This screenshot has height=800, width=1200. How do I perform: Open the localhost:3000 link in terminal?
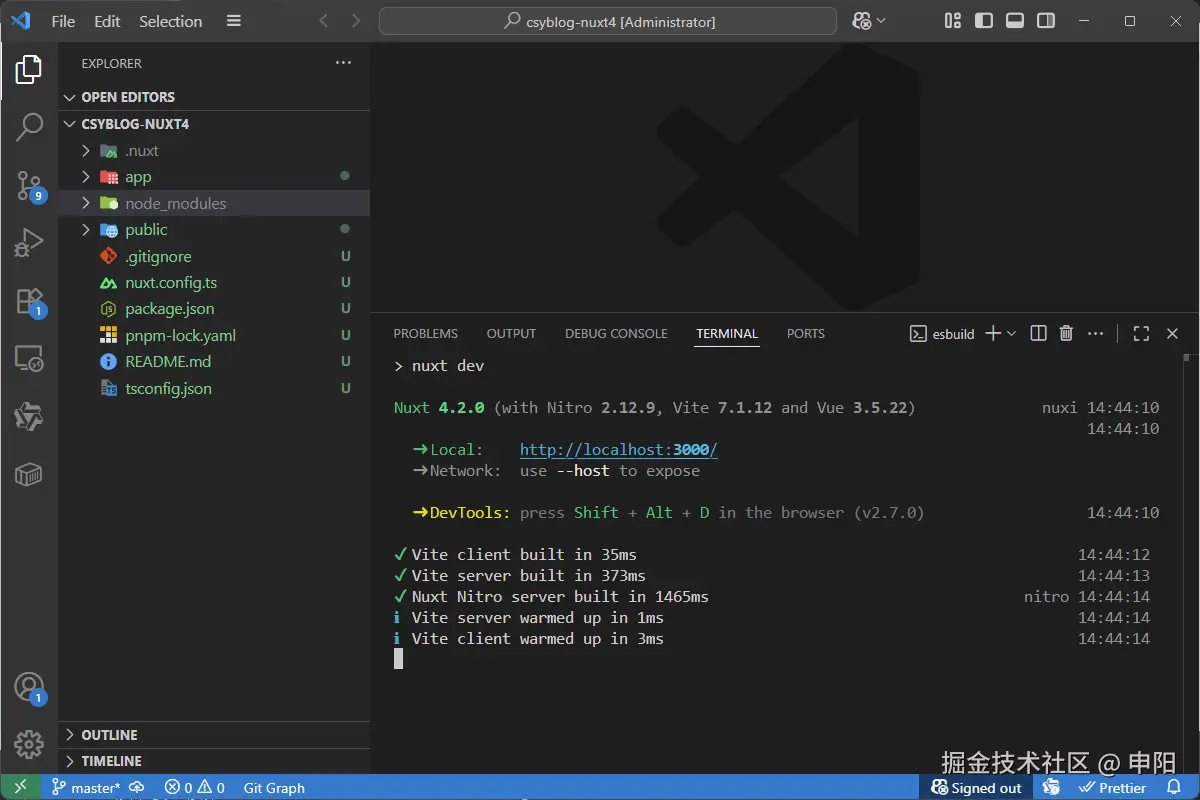pos(618,450)
